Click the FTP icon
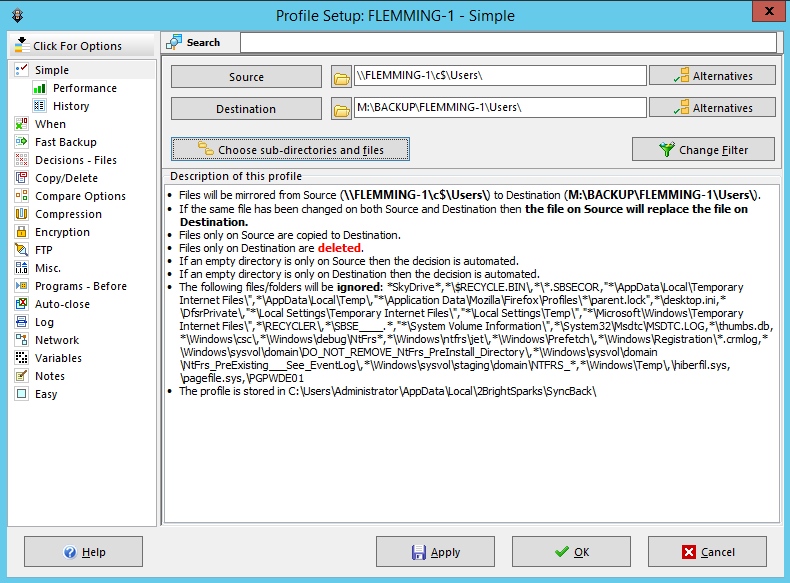 22,250
